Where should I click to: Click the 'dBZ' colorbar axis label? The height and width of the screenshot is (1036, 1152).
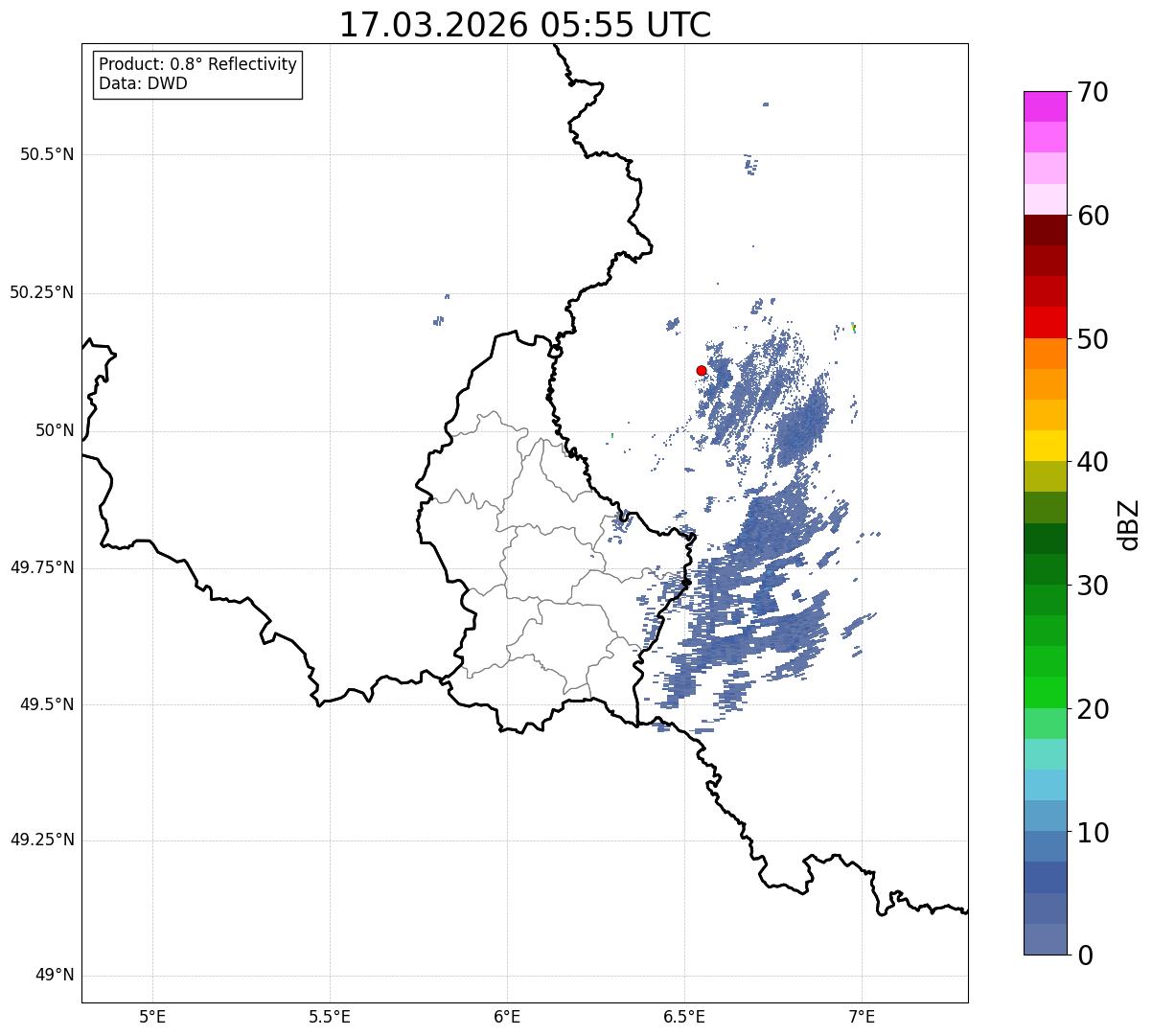[x=1128, y=523]
